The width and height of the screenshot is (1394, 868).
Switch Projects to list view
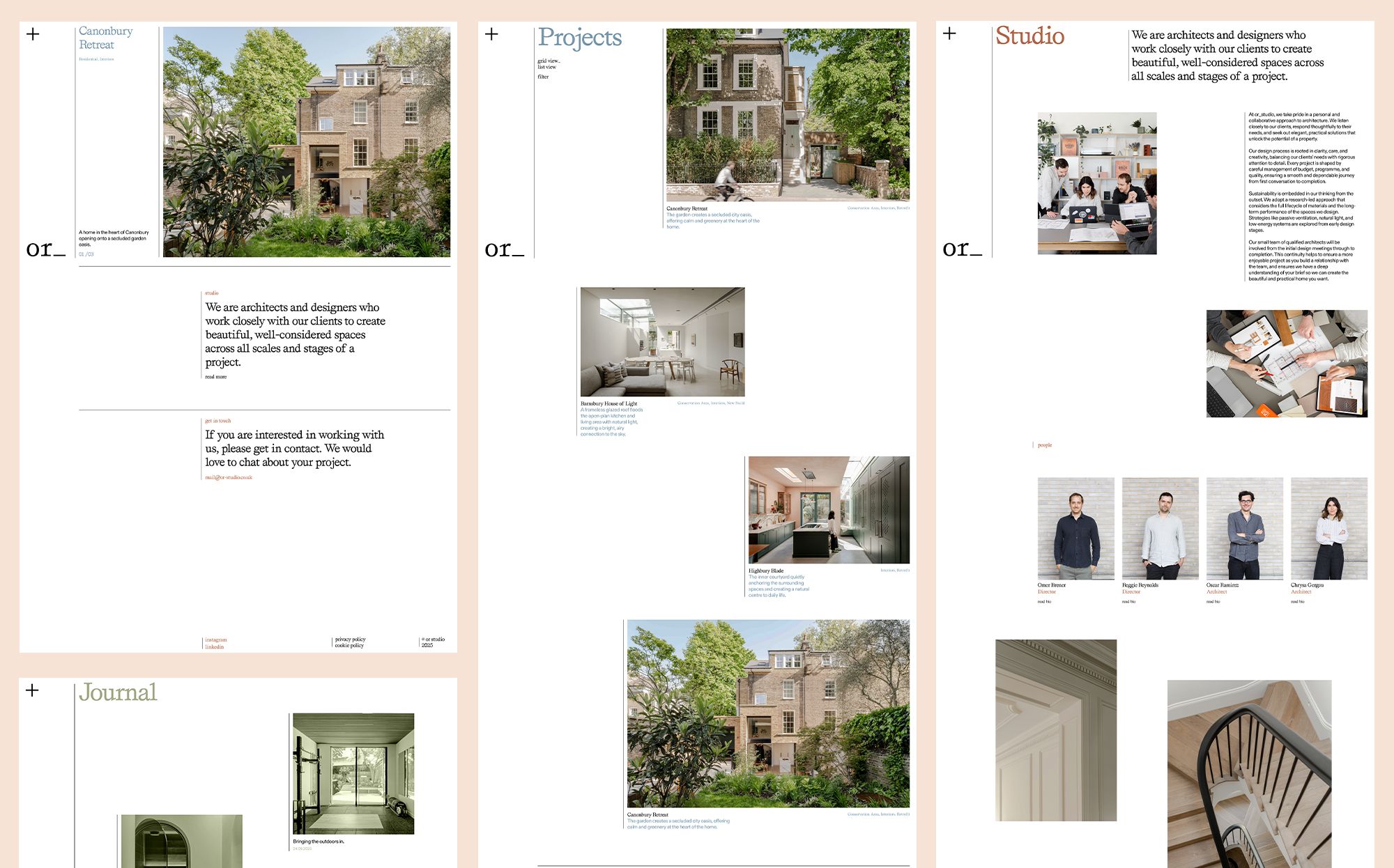(x=546, y=67)
